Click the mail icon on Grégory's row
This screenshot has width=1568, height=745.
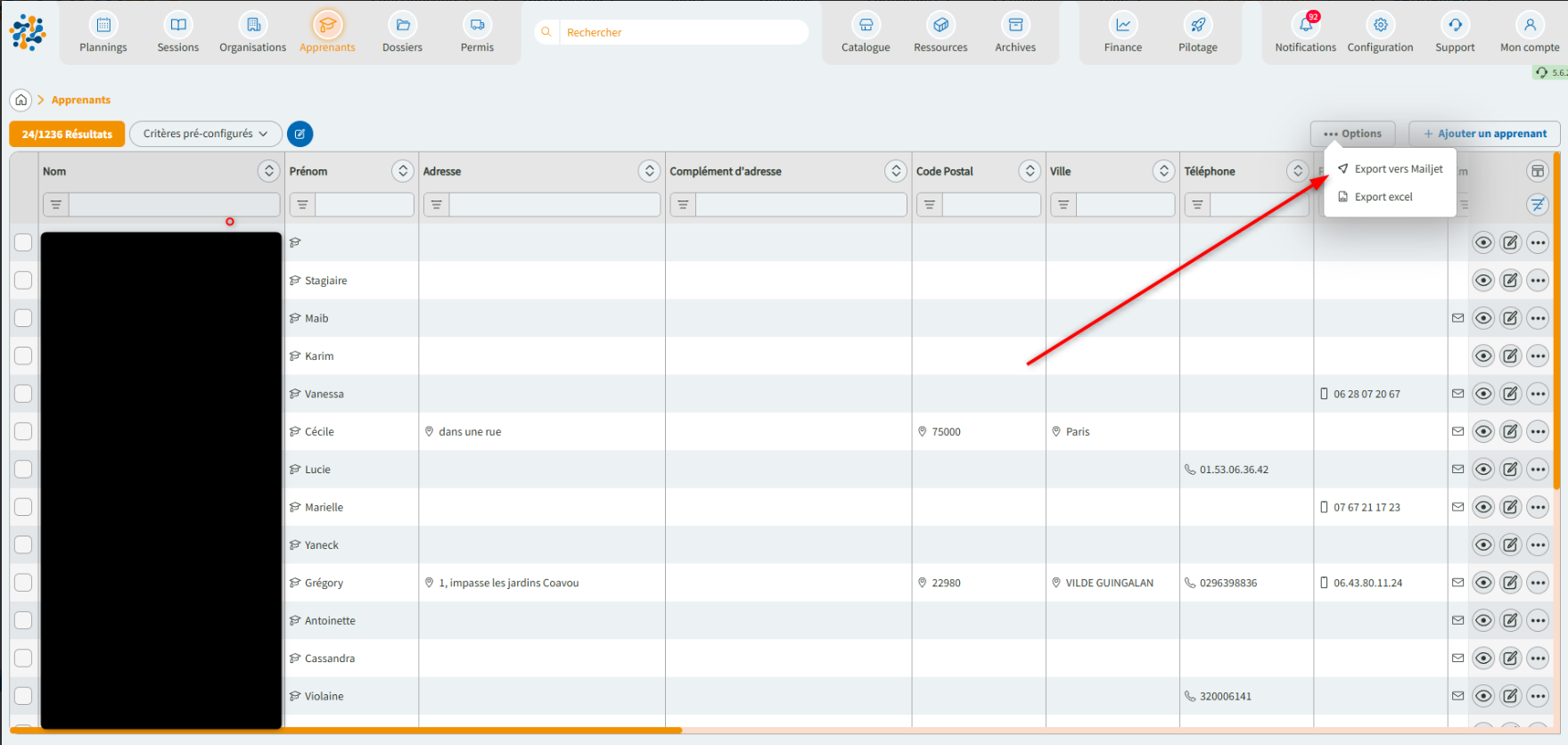click(1457, 583)
